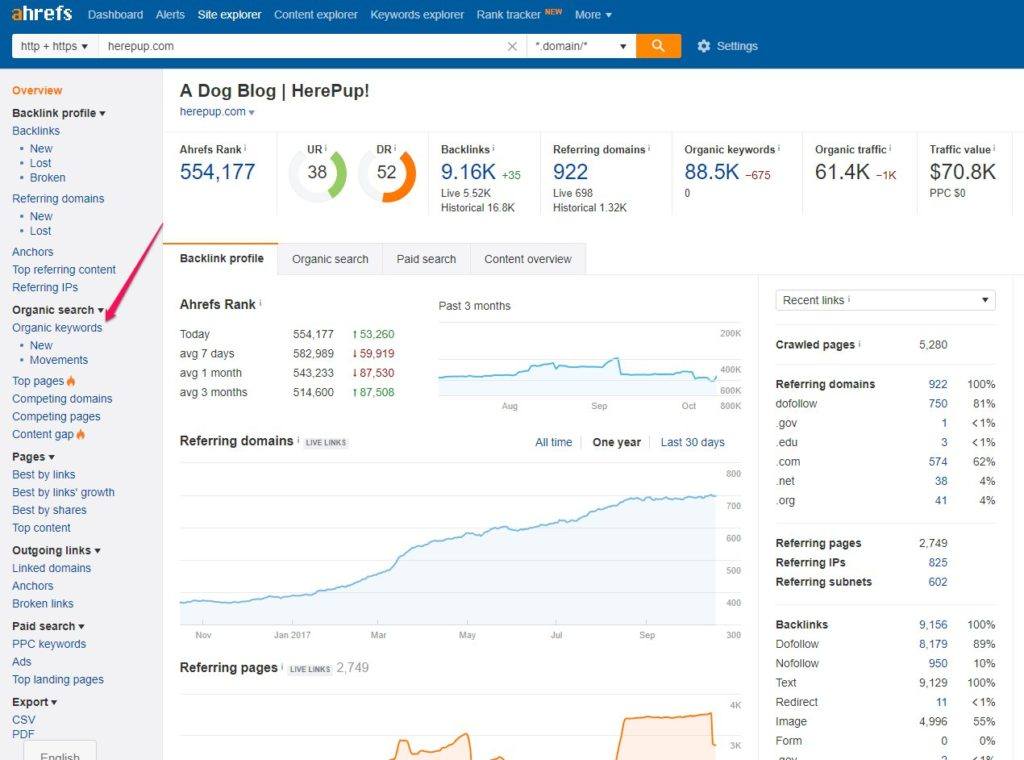Viewport: 1024px width, 760px height.
Task: Click the info icon beside Traffic value
Action: (x=994, y=148)
